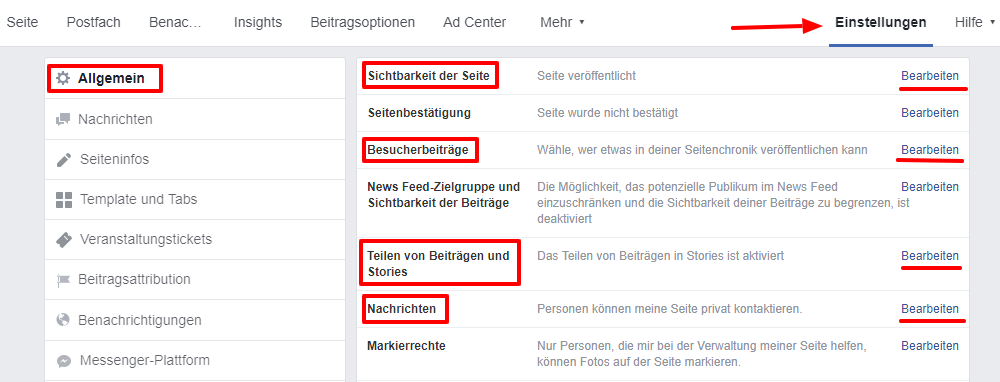Click the Markierrechte description about Fotos markieren
Screen dimensions: 1000x382
[702, 354]
